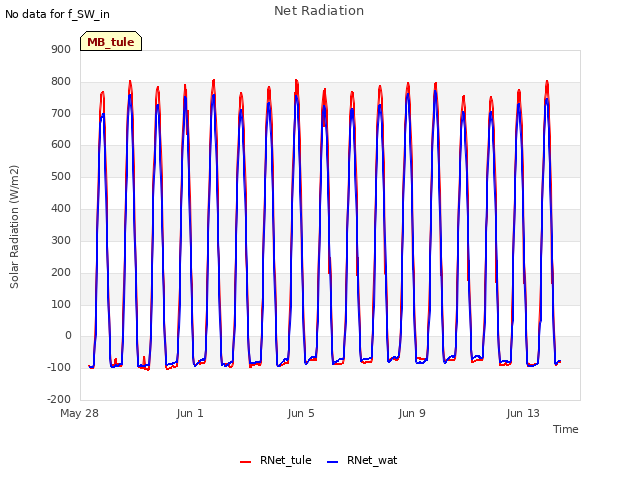640x480 pixels.
Task: Click the blue RNet_wat legend swatch
Action: pos(333,462)
